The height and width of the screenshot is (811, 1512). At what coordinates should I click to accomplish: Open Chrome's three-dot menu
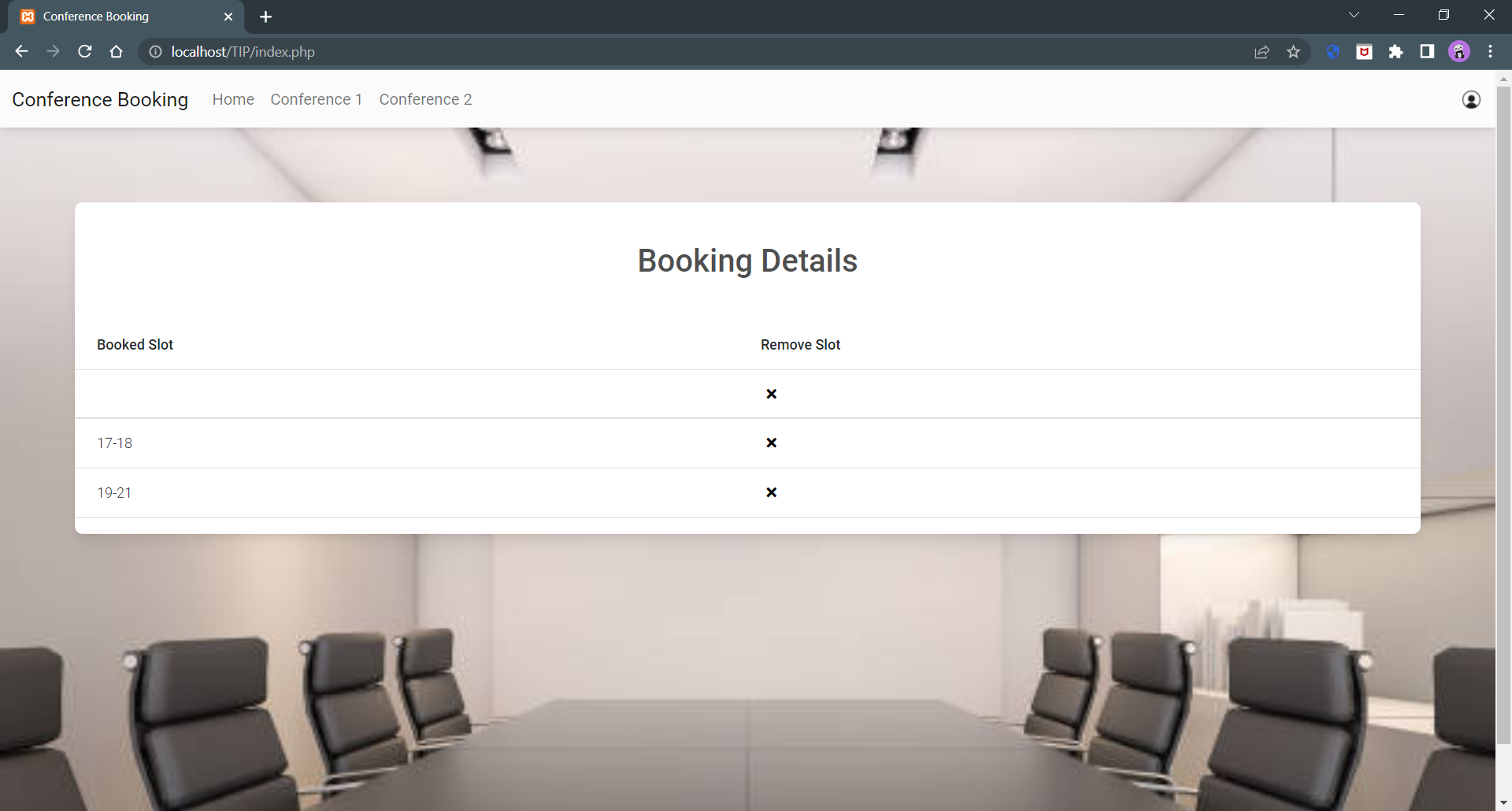[1490, 52]
